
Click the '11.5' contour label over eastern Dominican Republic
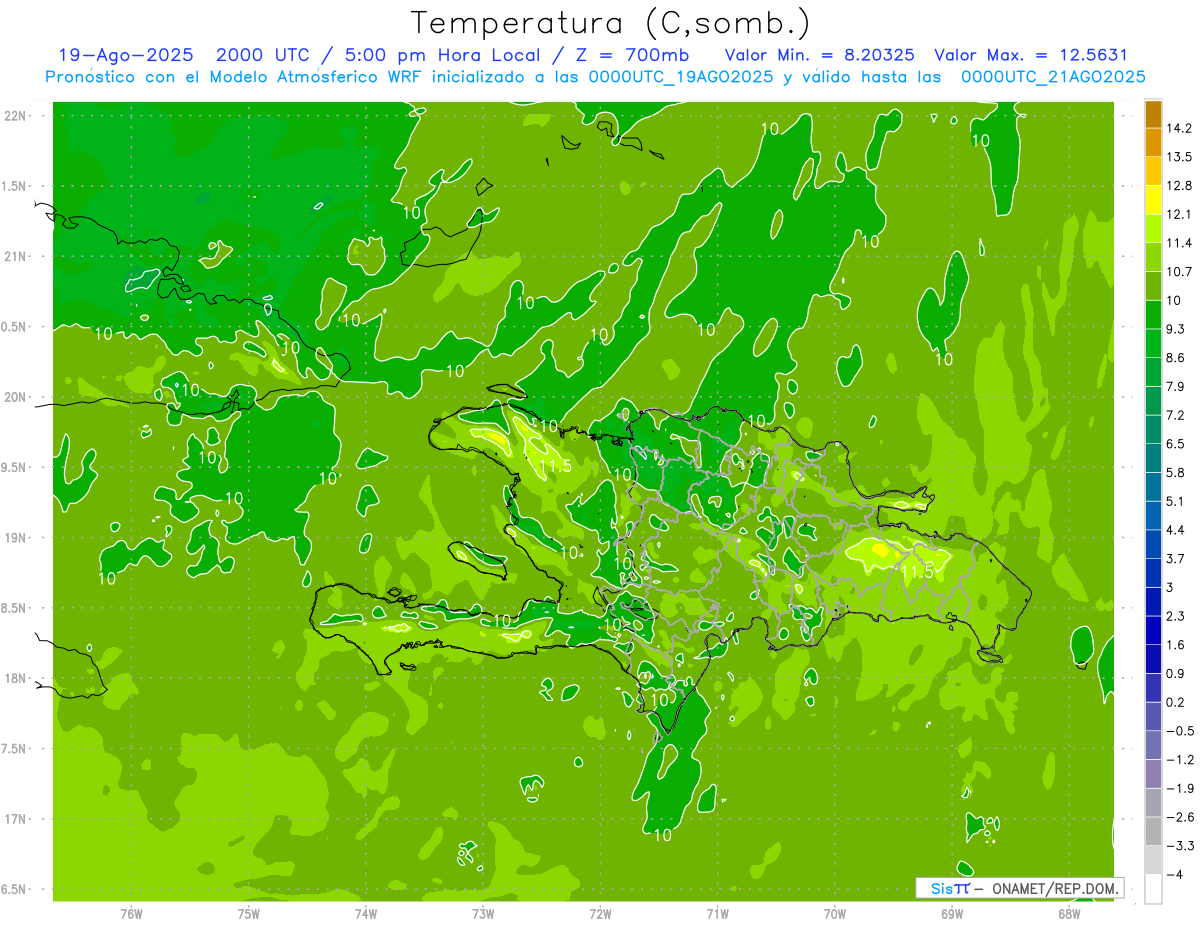(917, 572)
